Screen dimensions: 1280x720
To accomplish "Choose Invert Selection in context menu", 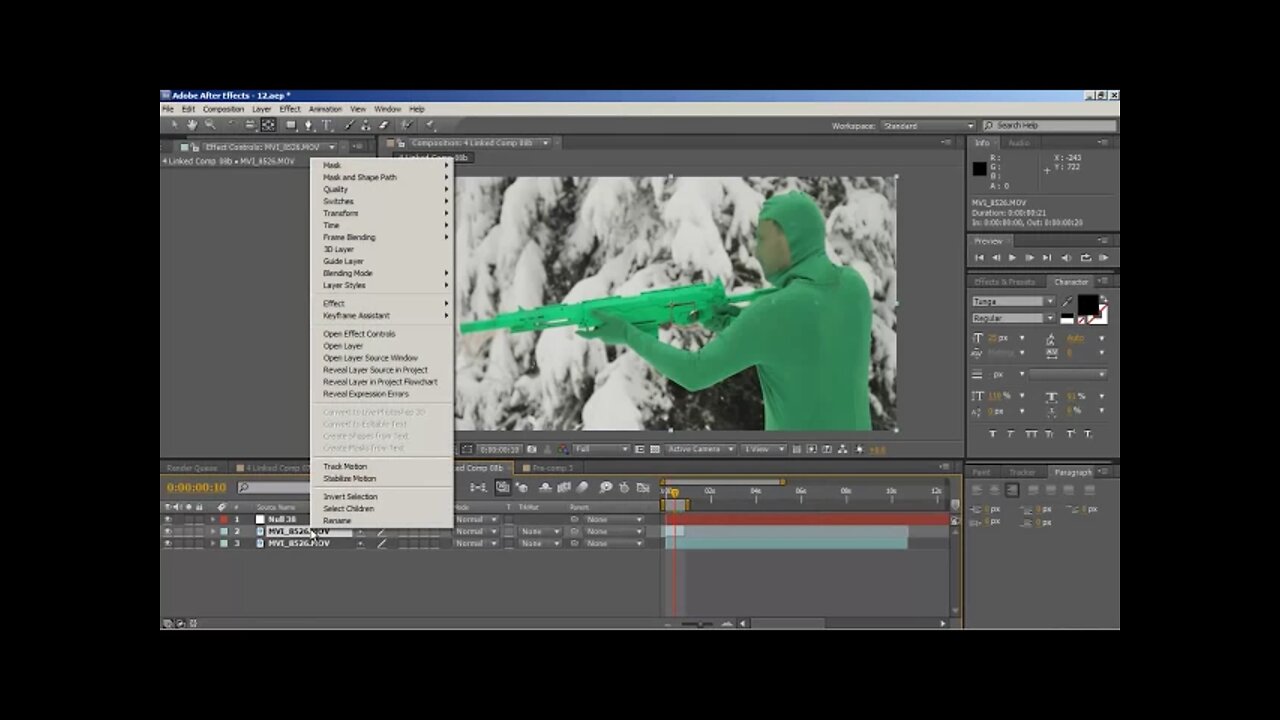I will (x=350, y=496).
